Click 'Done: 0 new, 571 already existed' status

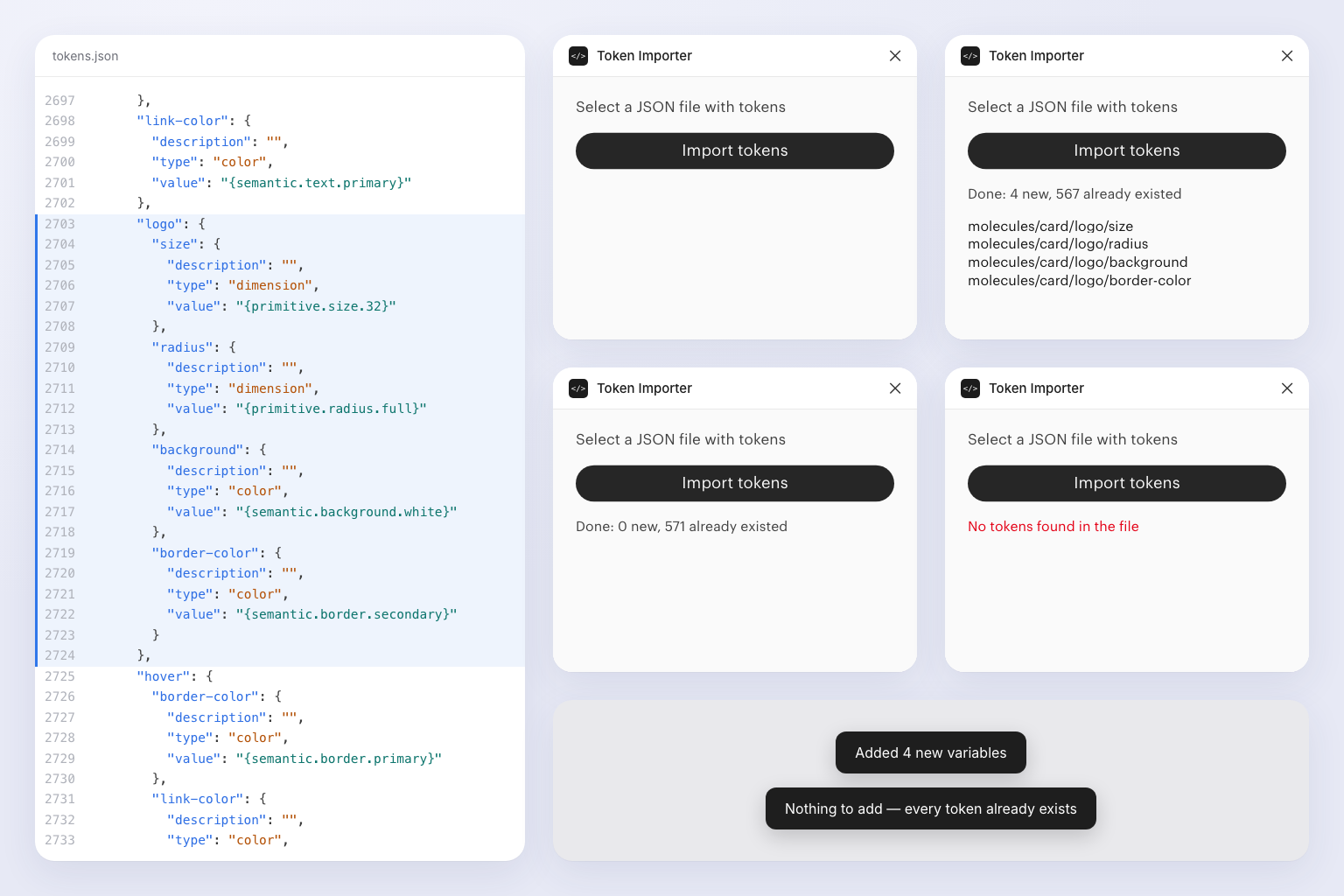[x=682, y=527]
